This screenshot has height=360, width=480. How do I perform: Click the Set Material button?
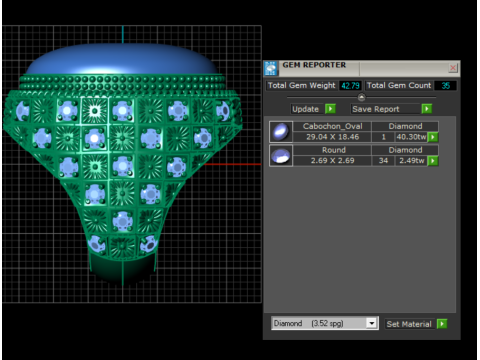tap(410, 324)
